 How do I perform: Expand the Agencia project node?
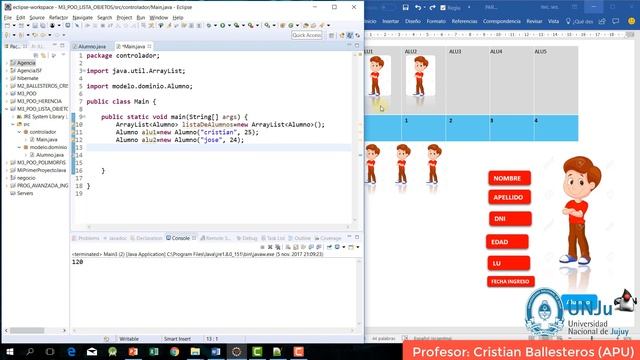pos(7,63)
